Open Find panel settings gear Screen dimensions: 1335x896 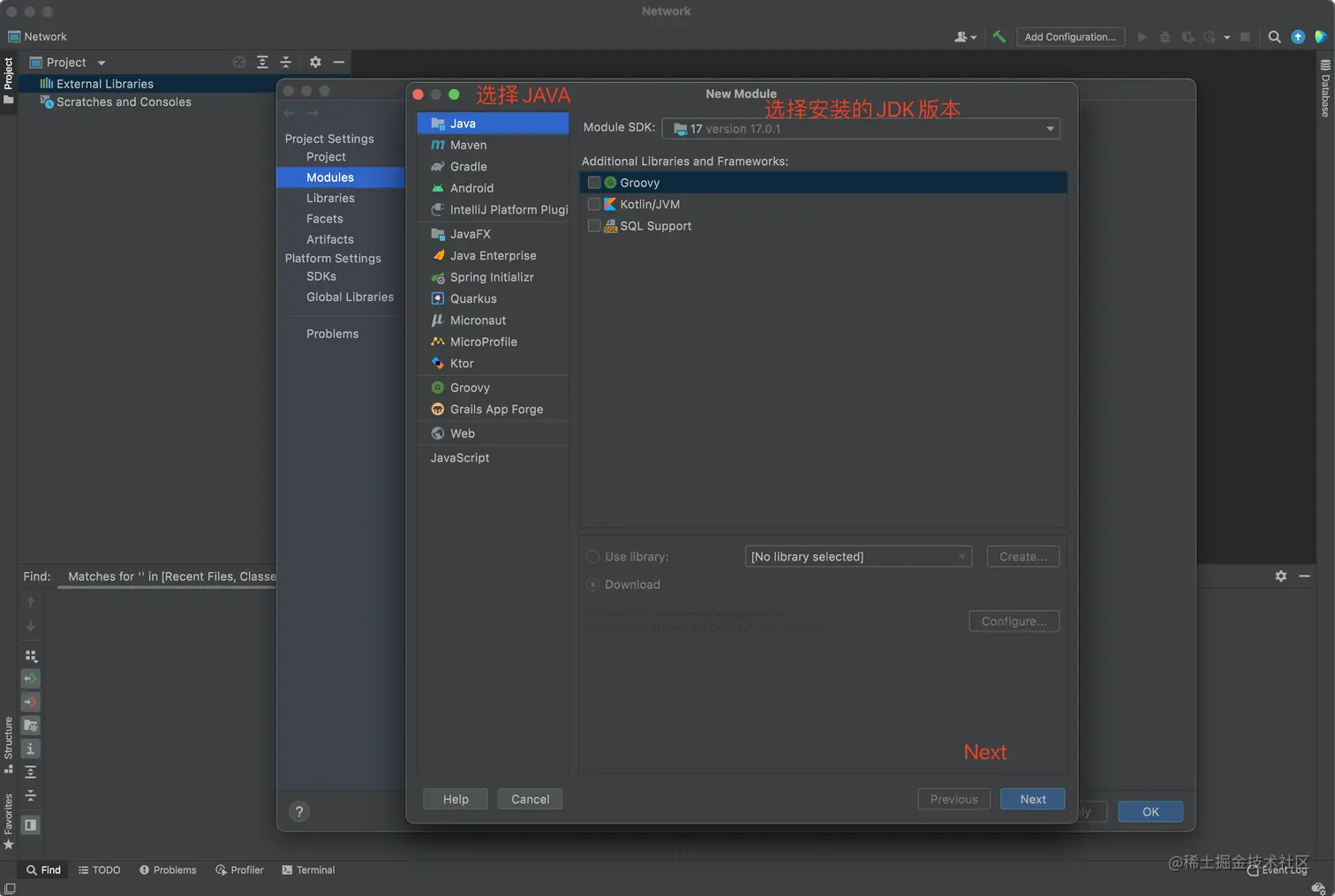click(1281, 576)
